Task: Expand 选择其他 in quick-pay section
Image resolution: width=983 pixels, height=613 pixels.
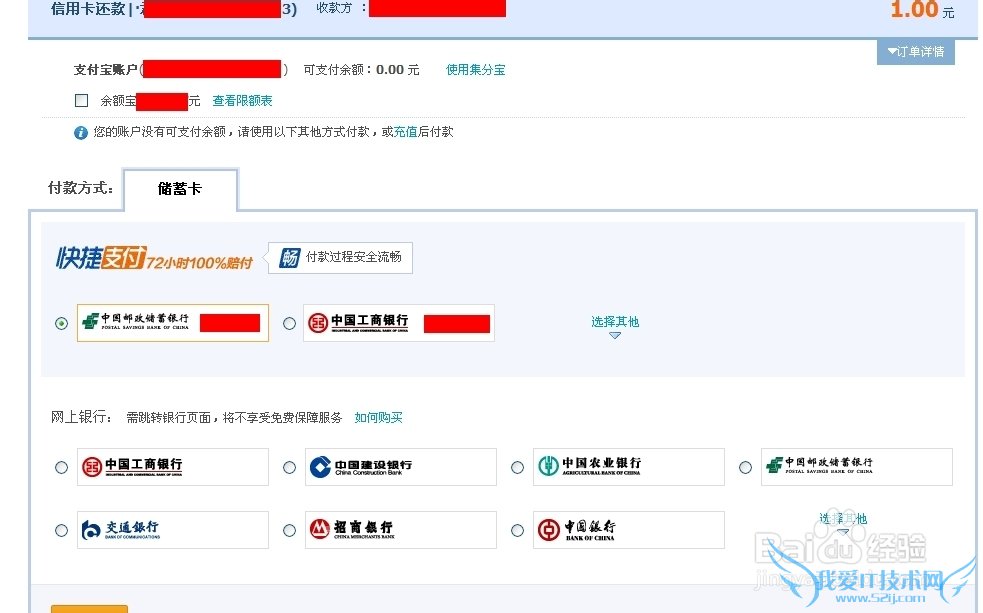Action: tap(615, 326)
